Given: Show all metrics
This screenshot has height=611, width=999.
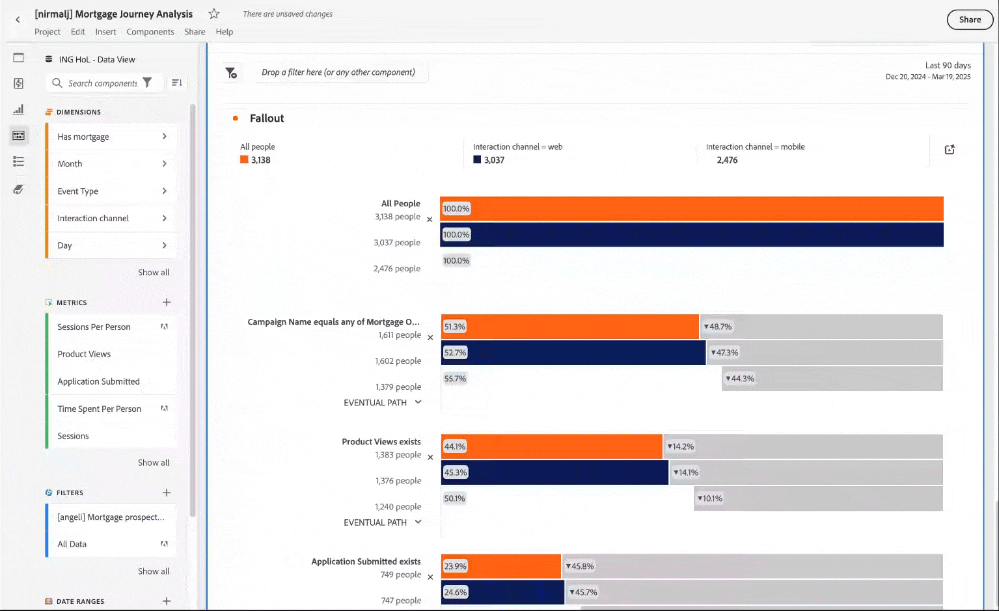Looking at the screenshot, I should [x=154, y=463].
